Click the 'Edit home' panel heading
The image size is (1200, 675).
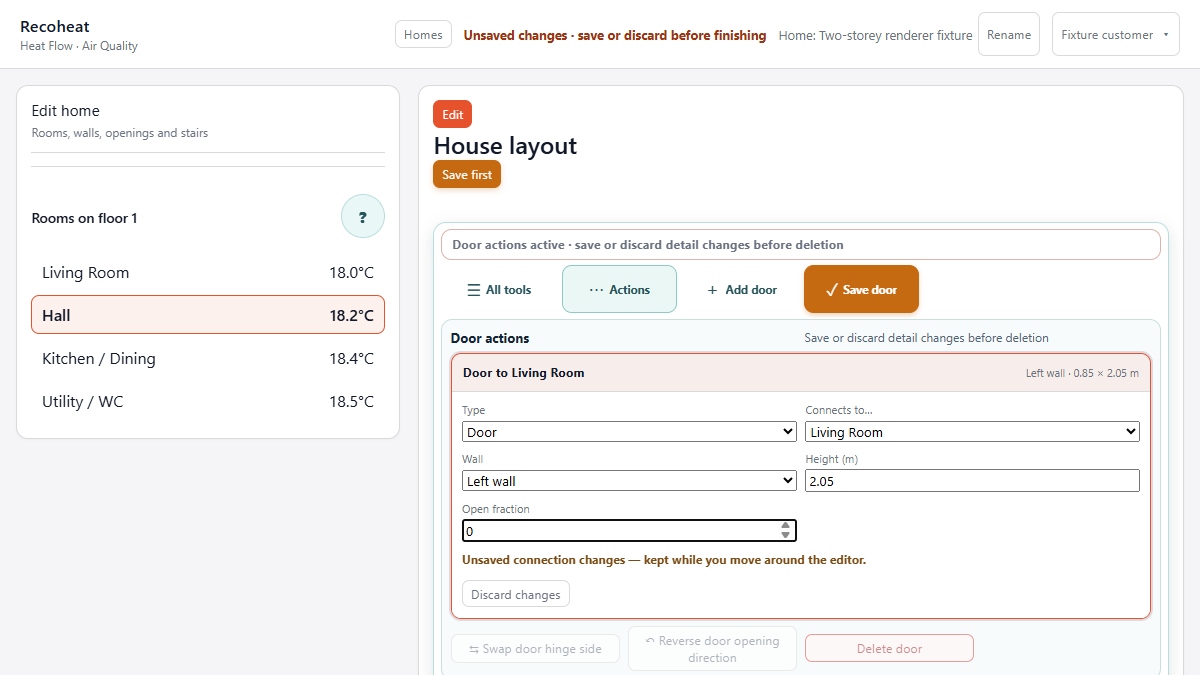coord(66,111)
